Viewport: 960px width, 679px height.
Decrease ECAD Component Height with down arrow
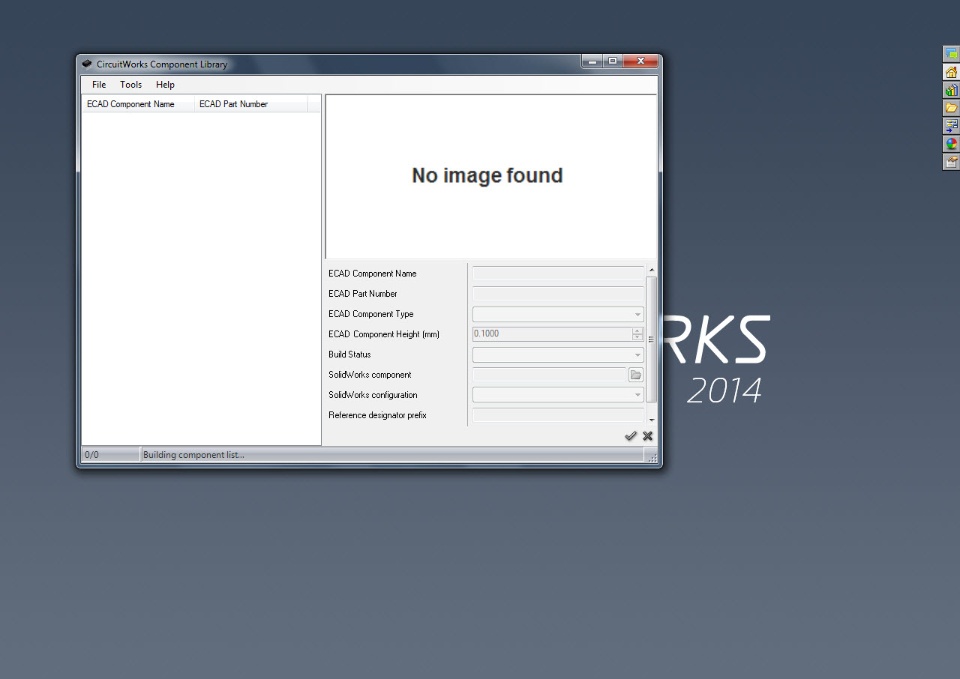pyautogui.click(x=637, y=337)
